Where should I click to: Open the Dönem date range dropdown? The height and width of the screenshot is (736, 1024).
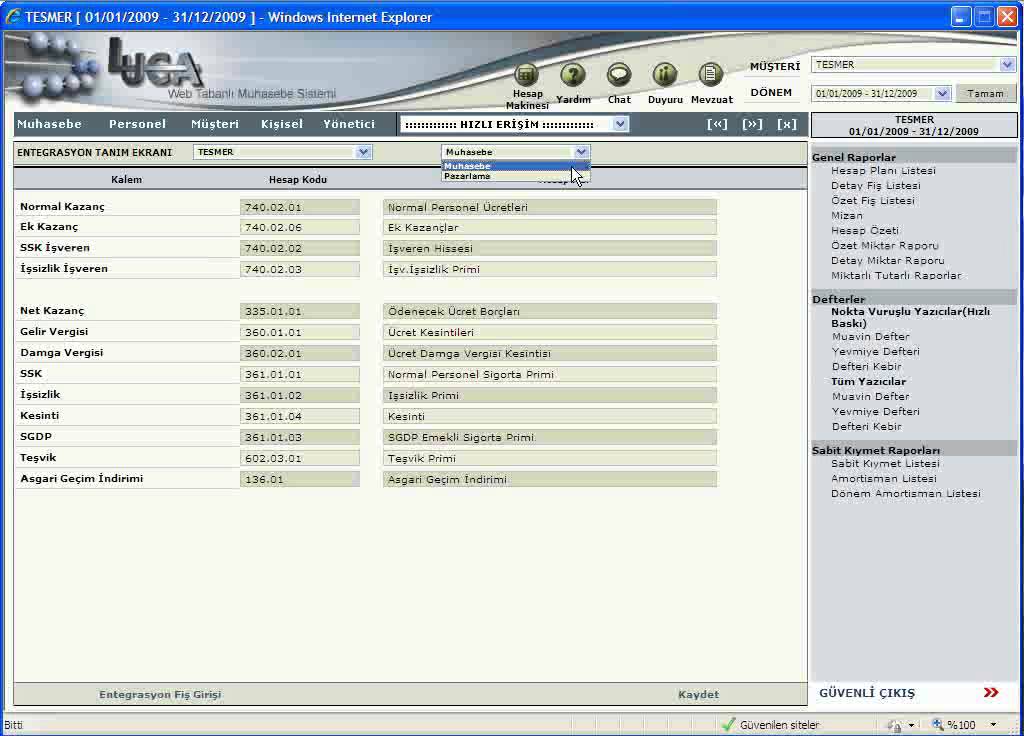pos(941,94)
